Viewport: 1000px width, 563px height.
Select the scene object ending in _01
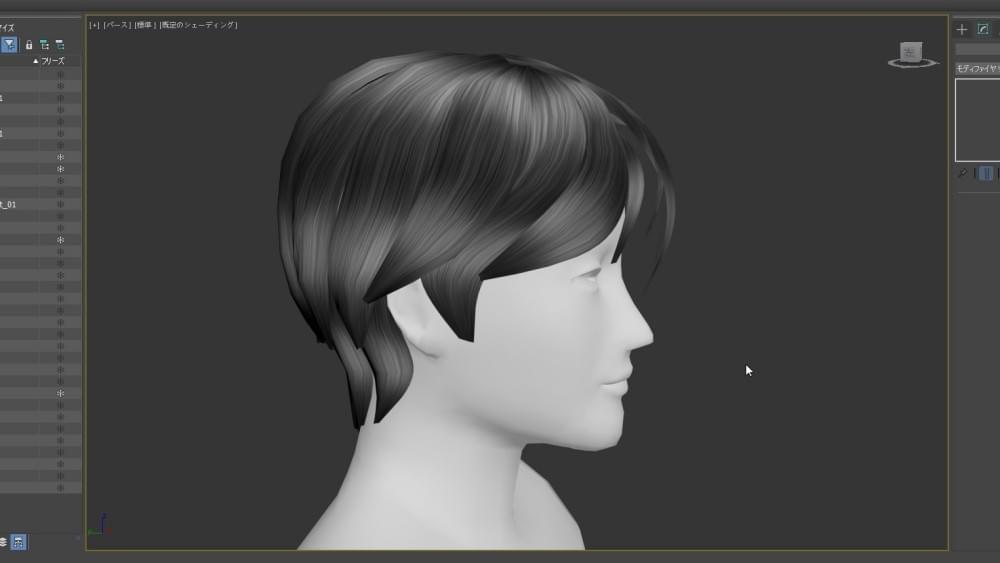pos(9,205)
